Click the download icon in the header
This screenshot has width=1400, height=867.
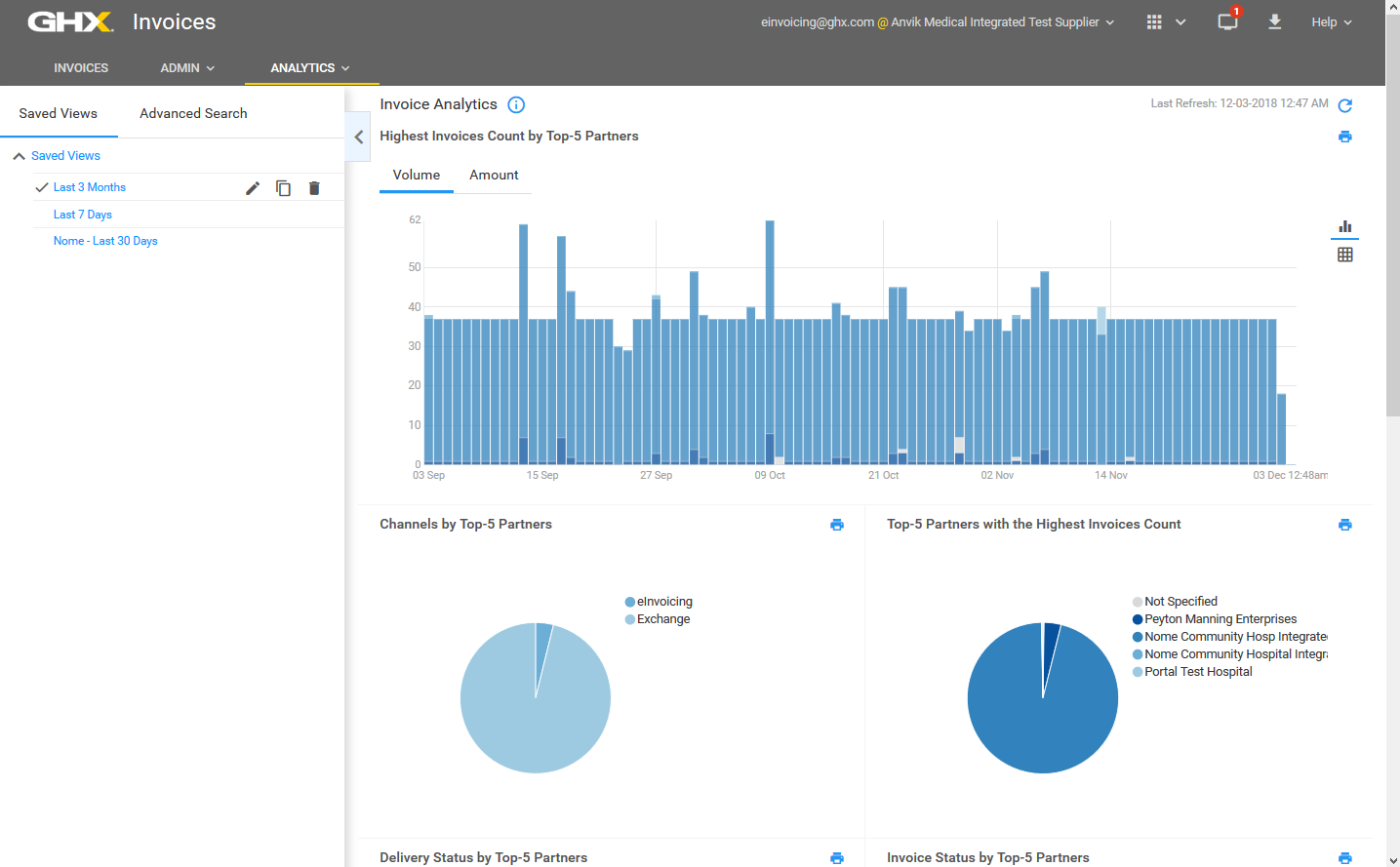pos(1274,21)
